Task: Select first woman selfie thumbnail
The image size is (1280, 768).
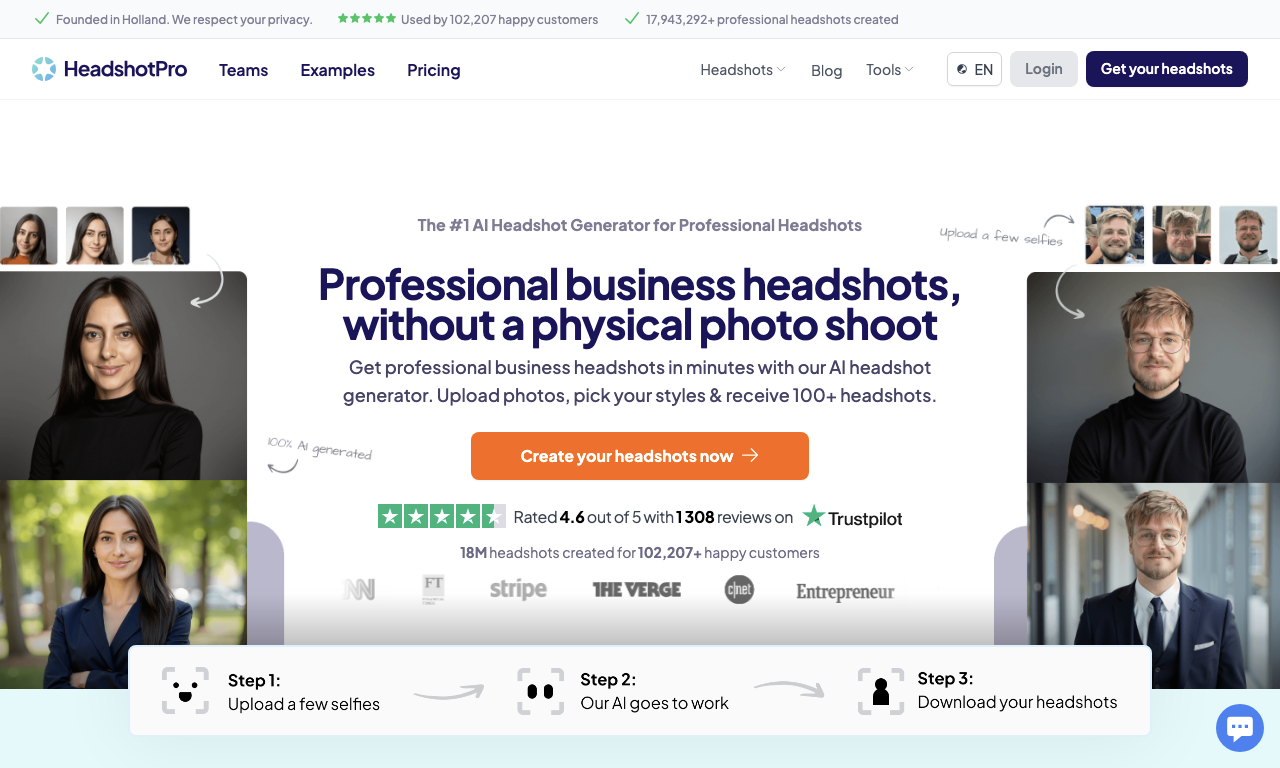Action: click(x=29, y=236)
